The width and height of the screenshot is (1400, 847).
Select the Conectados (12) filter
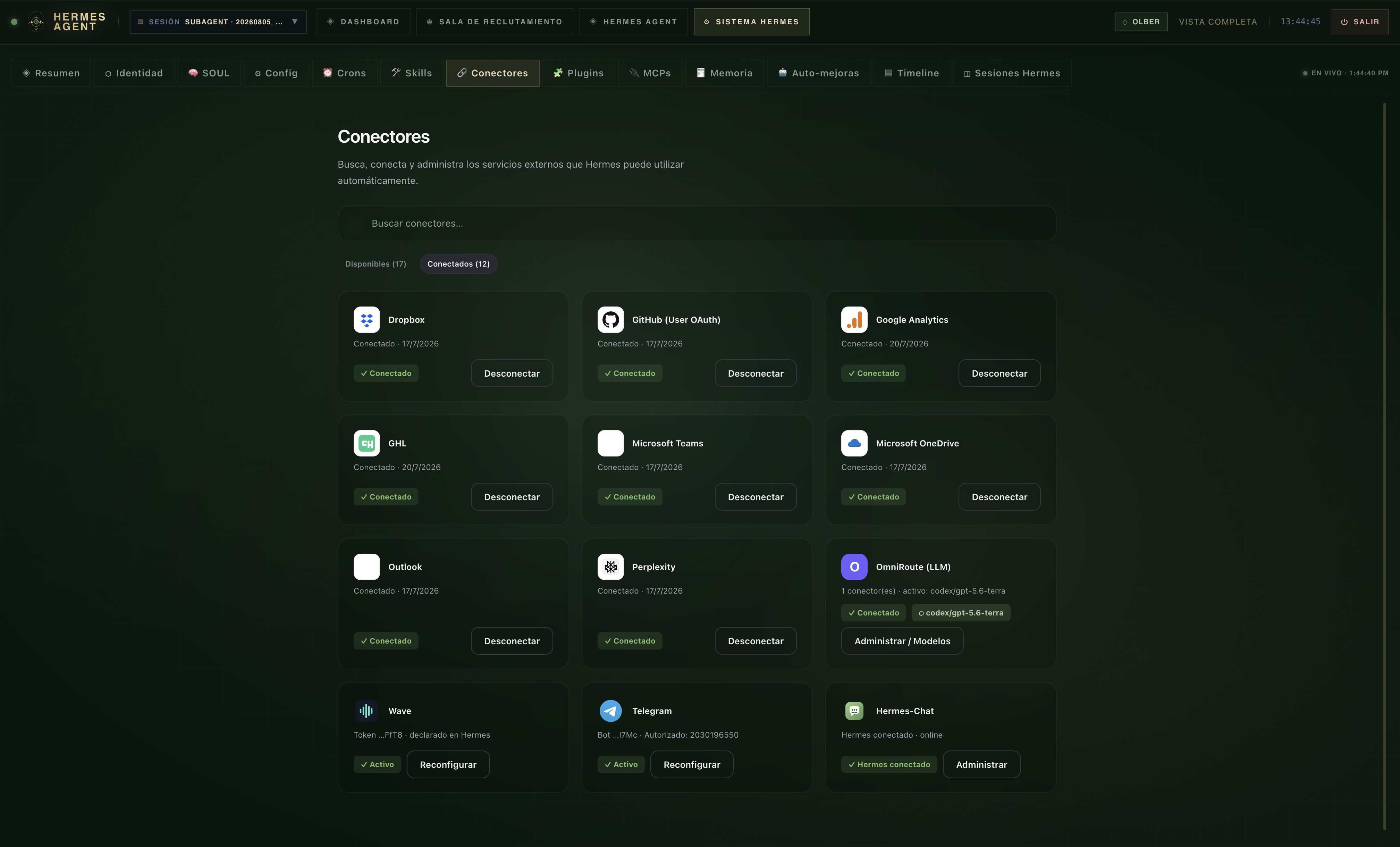coord(458,264)
